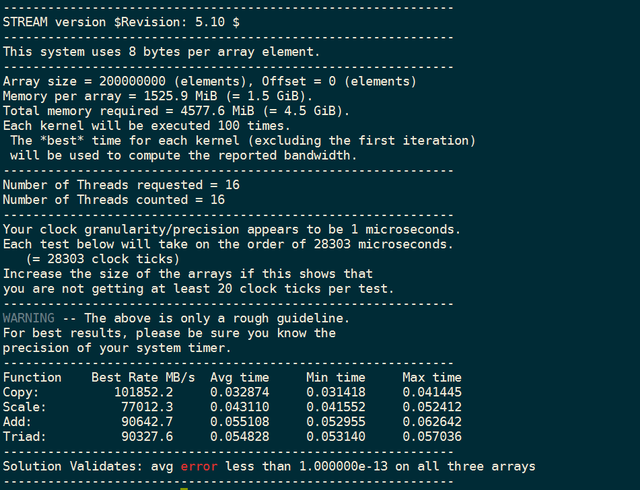
Task: Click the Copy max time value 0.041445
Action: pyautogui.click(x=432, y=392)
